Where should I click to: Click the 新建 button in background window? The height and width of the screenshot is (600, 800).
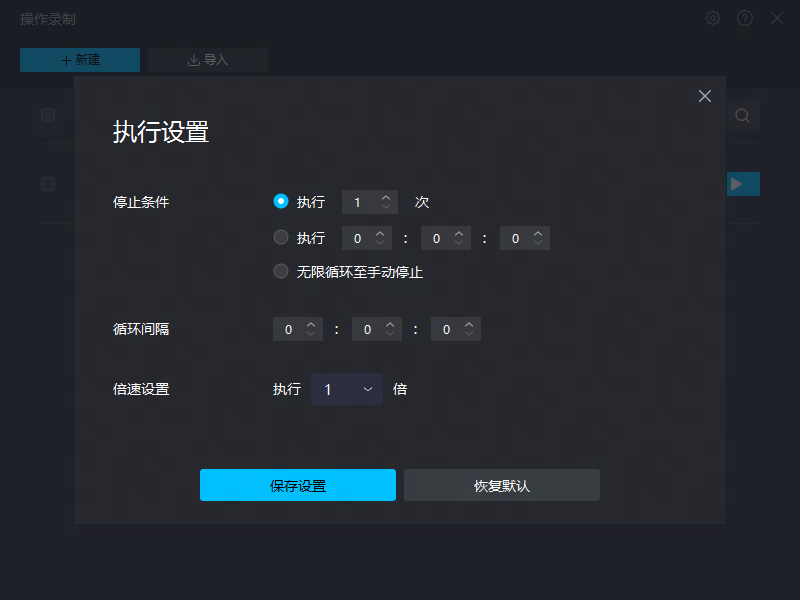click(x=80, y=60)
